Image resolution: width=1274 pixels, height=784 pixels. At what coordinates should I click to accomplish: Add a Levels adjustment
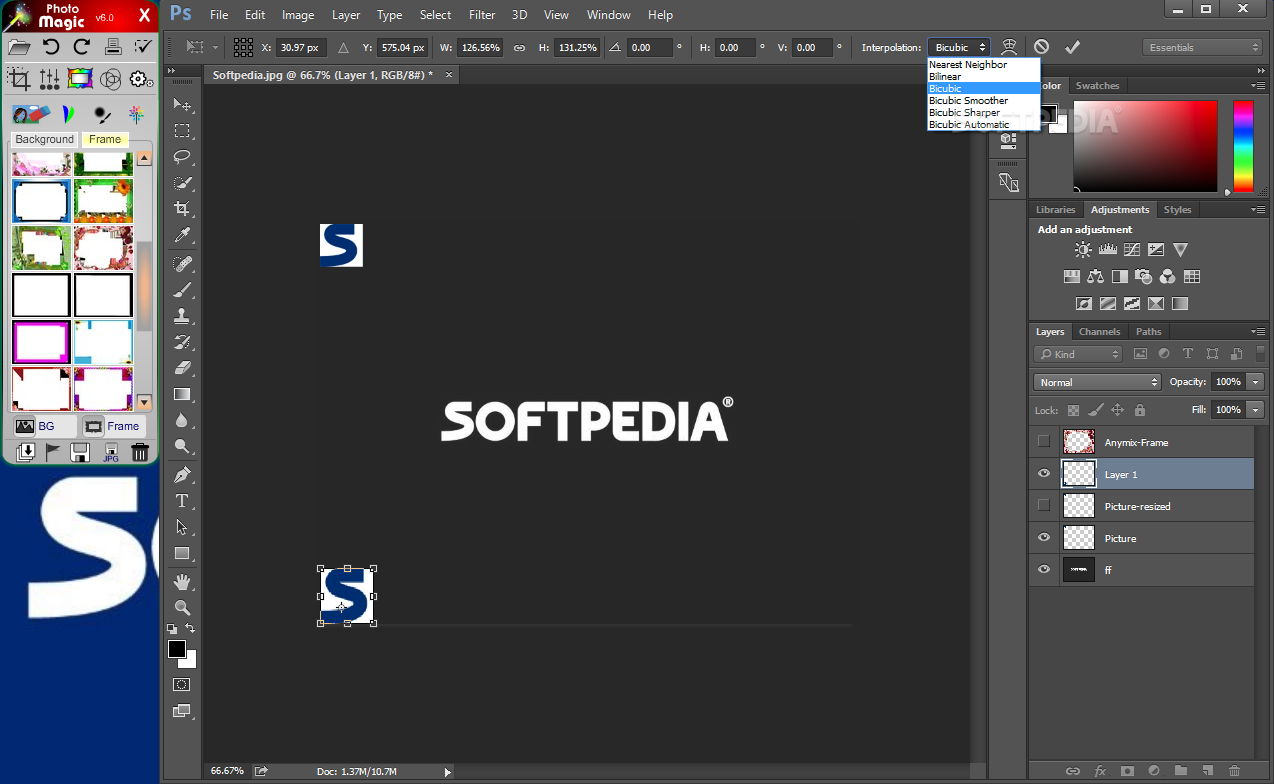pyautogui.click(x=1107, y=250)
